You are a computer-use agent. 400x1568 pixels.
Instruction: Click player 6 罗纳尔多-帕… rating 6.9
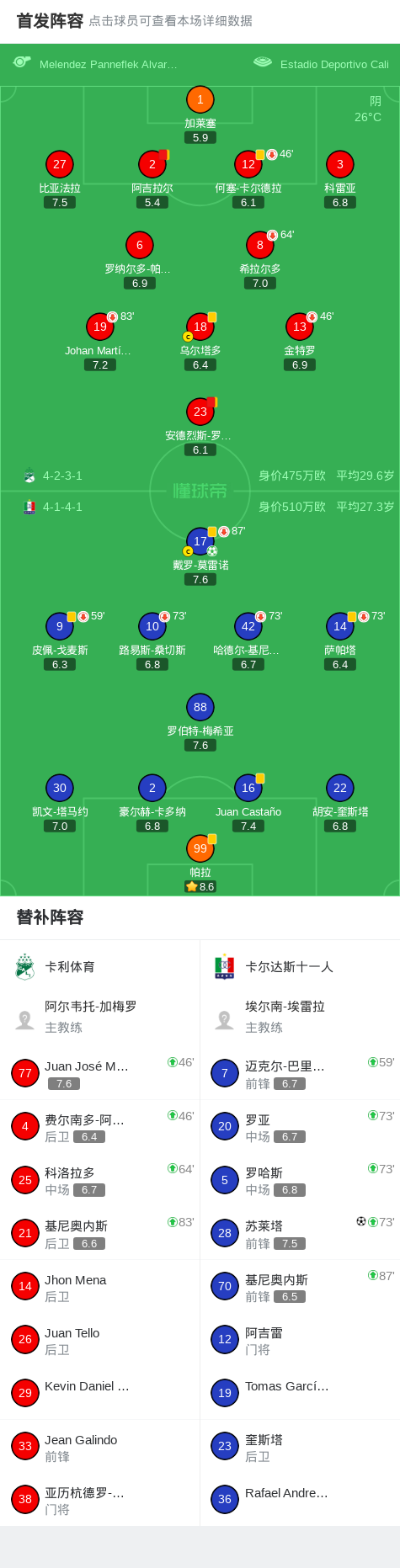tap(140, 284)
